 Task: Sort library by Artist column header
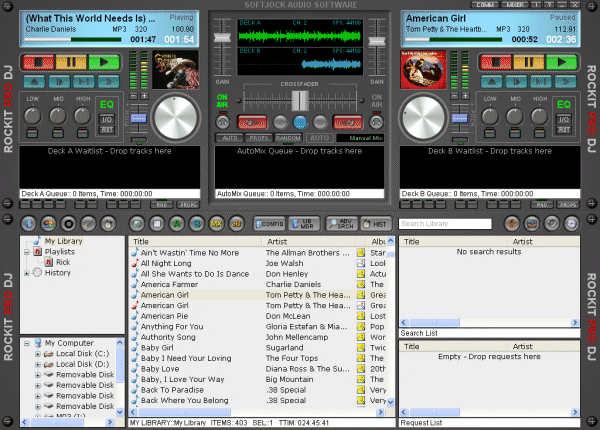click(308, 241)
